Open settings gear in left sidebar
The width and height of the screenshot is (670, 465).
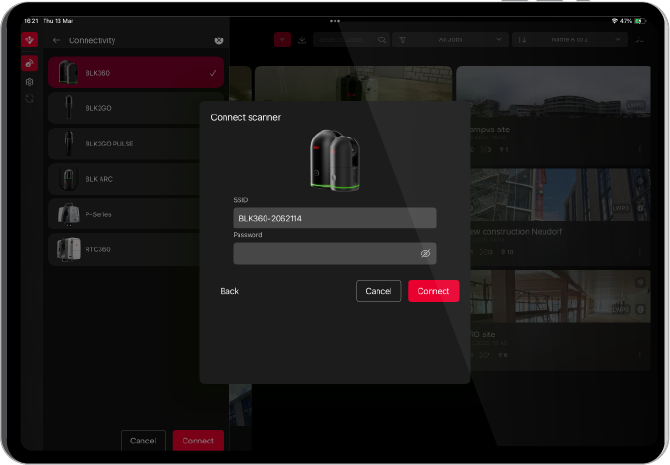pyautogui.click(x=29, y=81)
